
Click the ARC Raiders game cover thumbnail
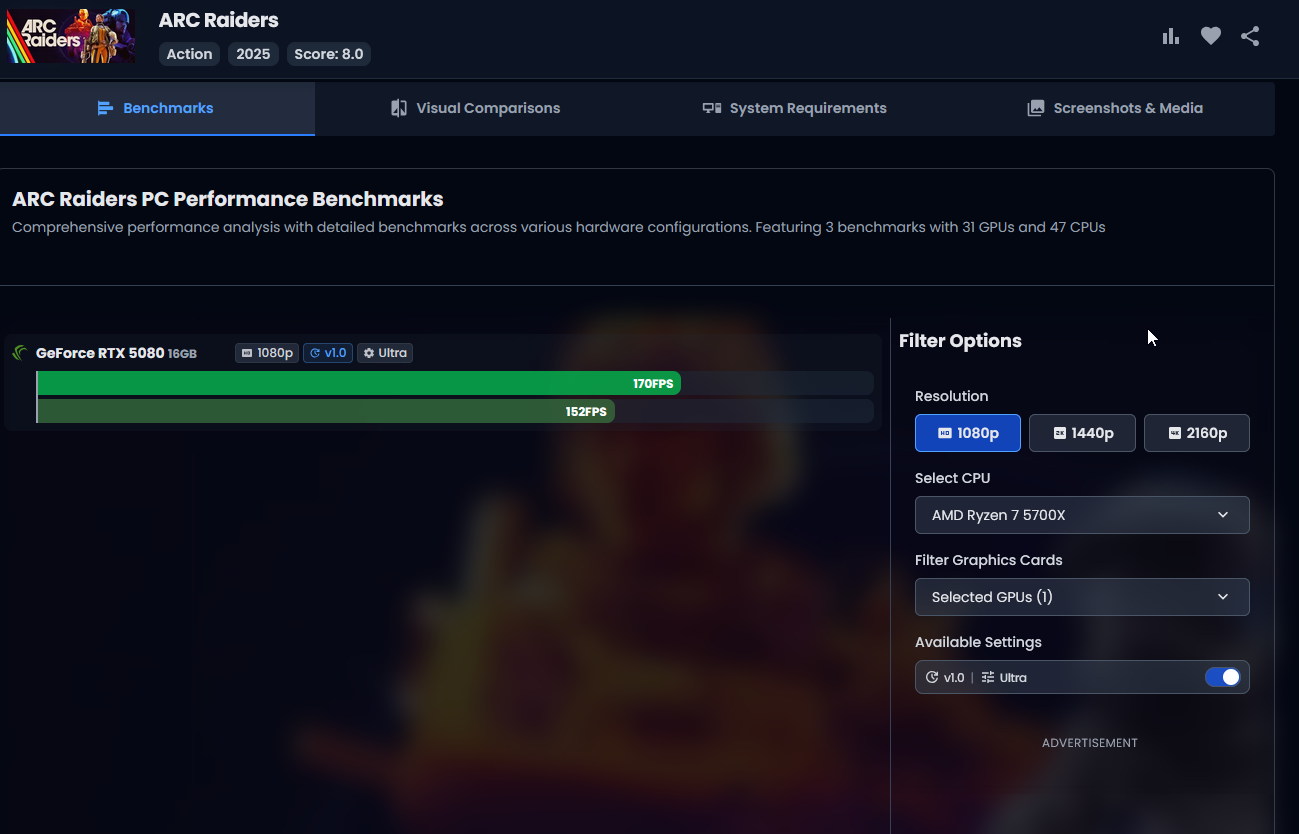click(x=71, y=37)
